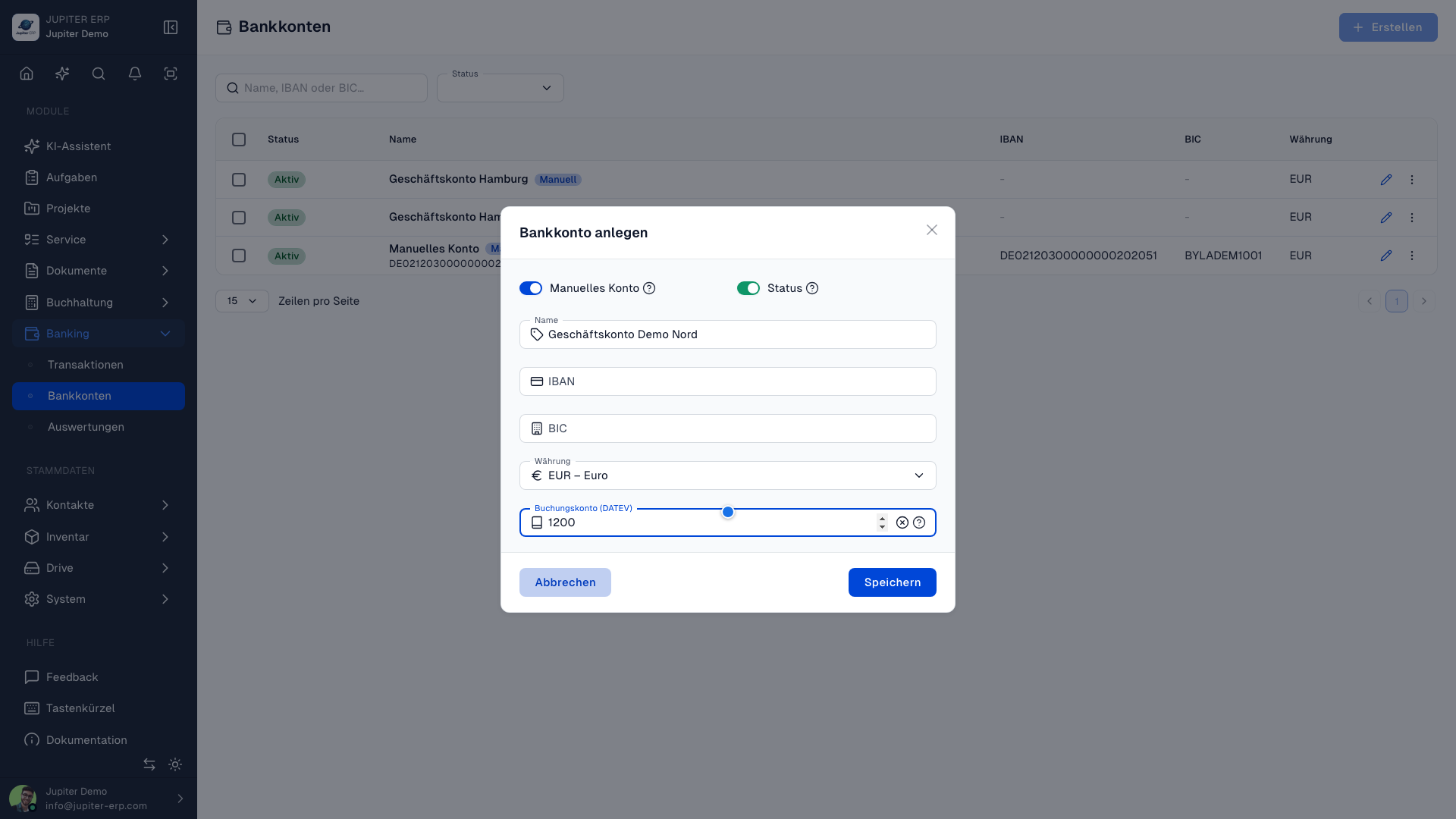1456x819 pixels.
Task: Click the Abbrechen button
Action: click(x=565, y=582)
